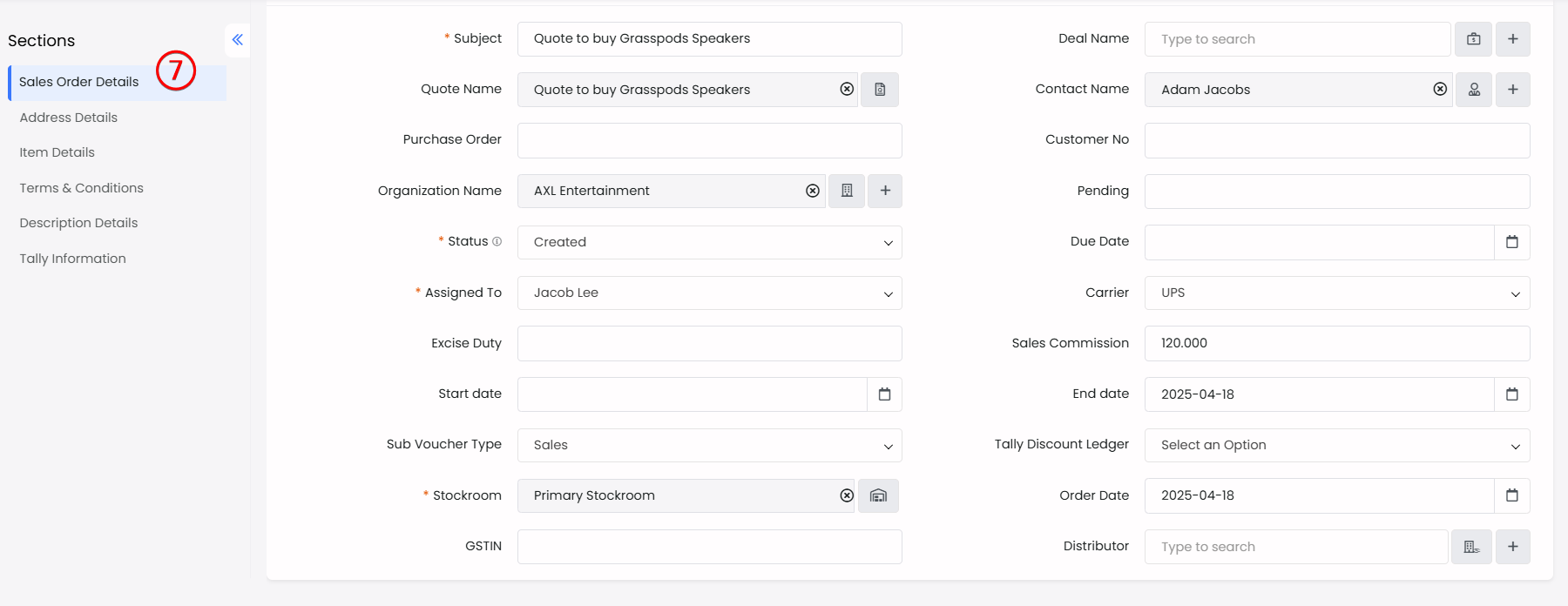This screenshot has width=1568, height=606.
Task: Go to Address Details section
Action: pyautogui.click(x=69, y=118)
